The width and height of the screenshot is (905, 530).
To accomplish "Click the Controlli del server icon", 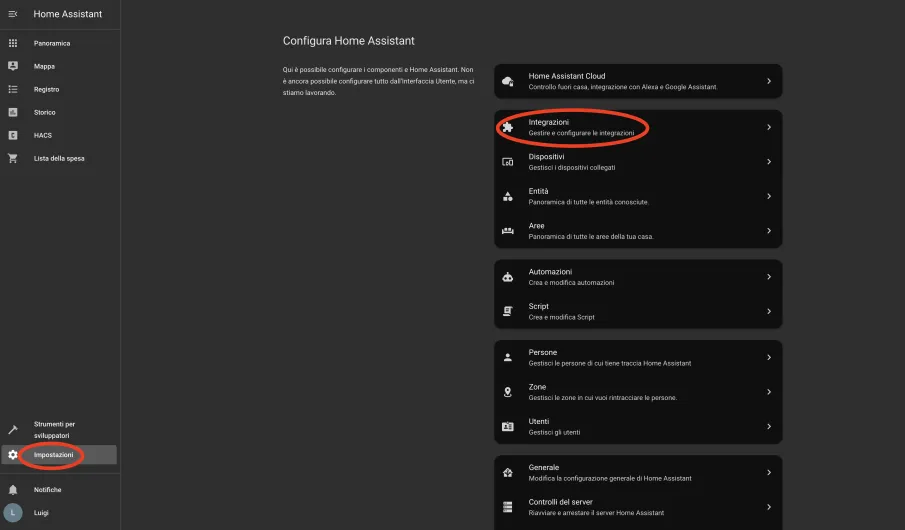I will [507, 507].
